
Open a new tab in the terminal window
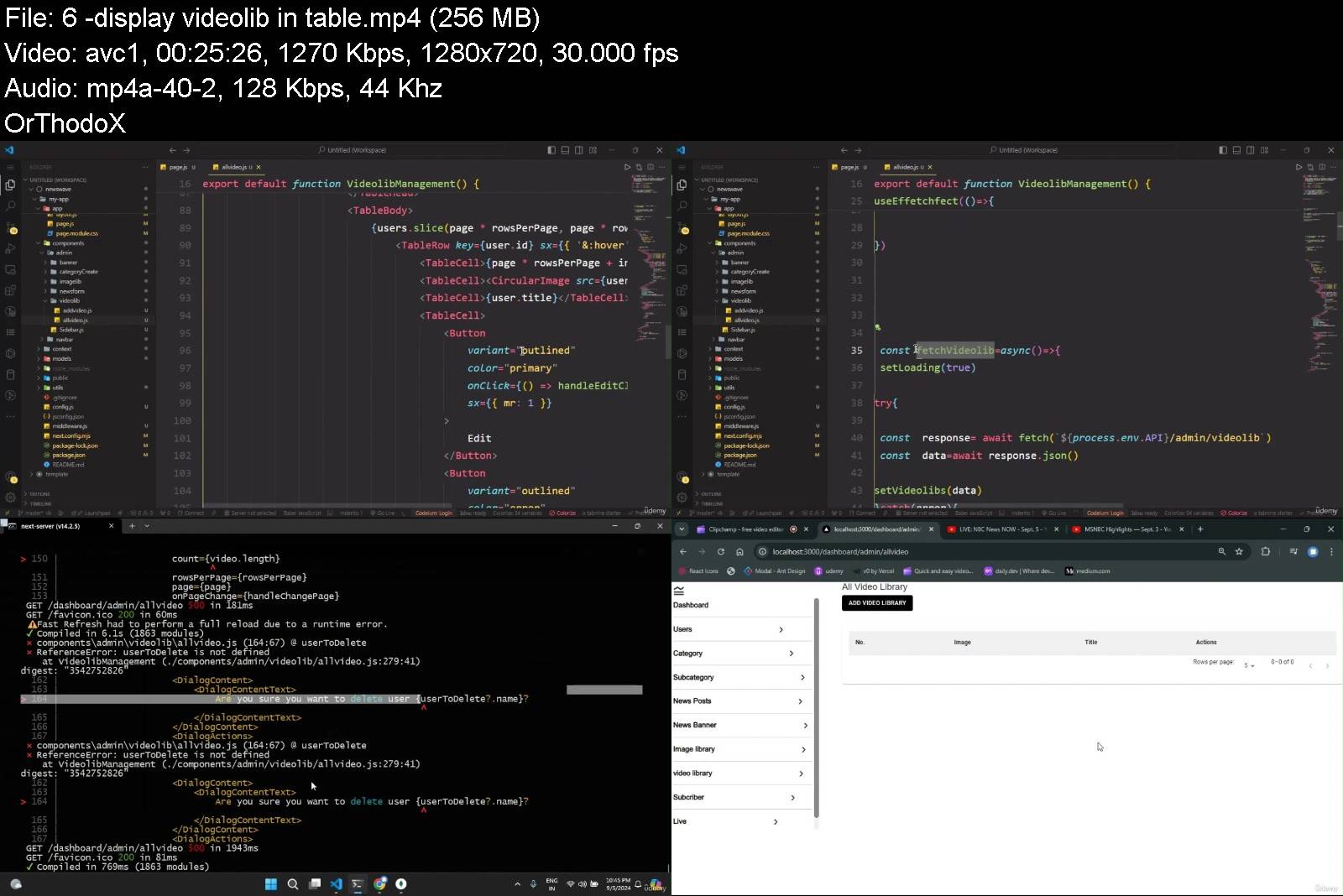[132, 526]
